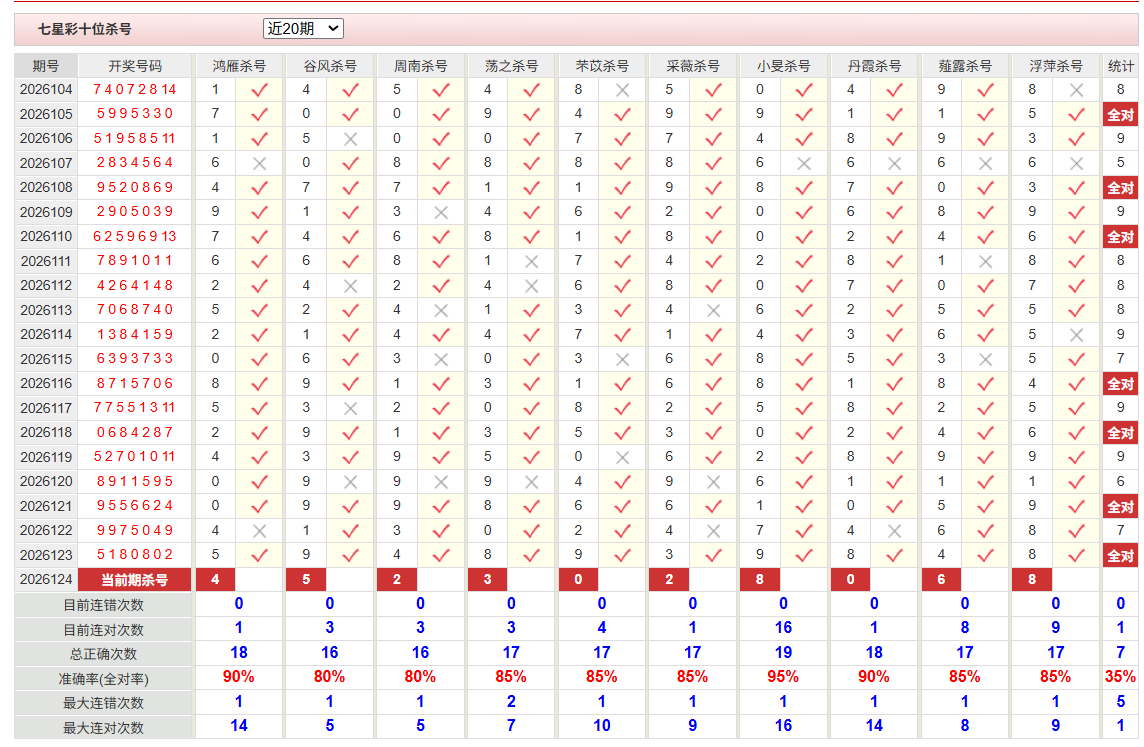Click 全对 badge in row 2026105

(x=1121, y=115)
